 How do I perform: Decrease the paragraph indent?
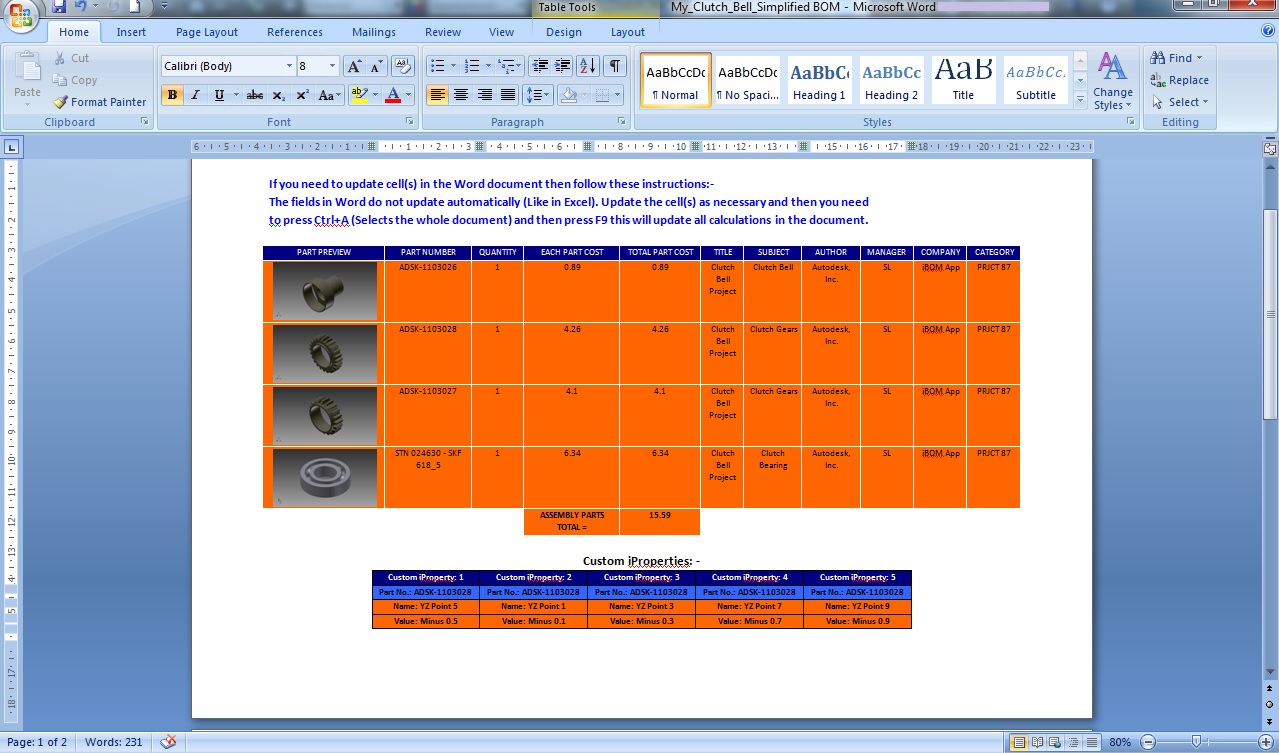(x=540, y=66)
